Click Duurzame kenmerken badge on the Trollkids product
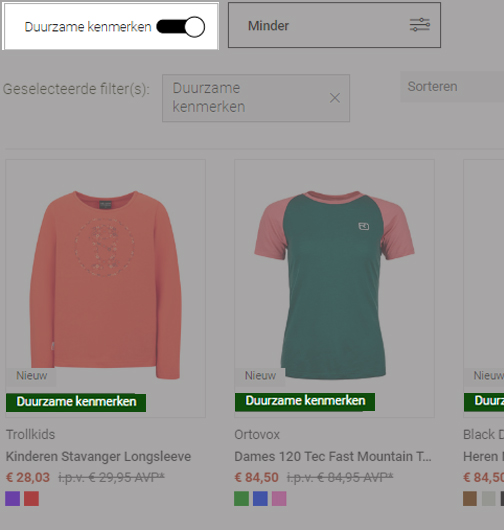Image resolution: width=504 pixels, height=530 pixels. click(x=76, y=402)
